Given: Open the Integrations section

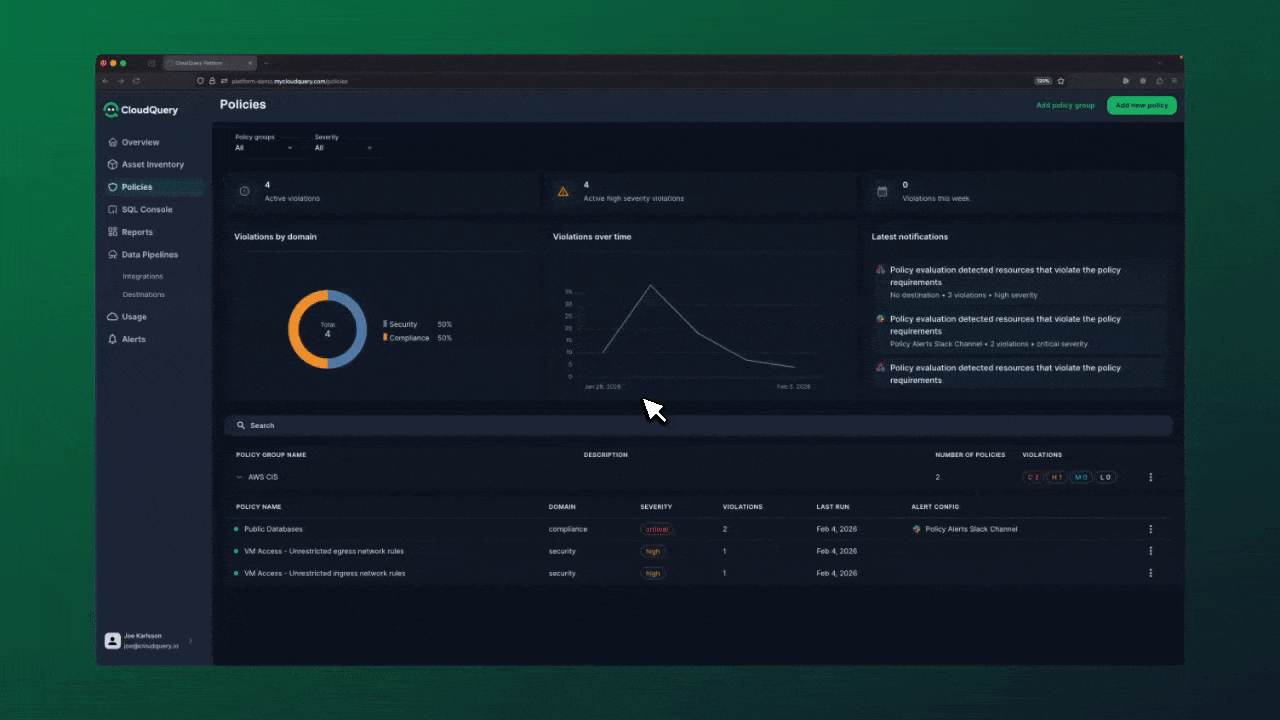Looking at the screenshot, I should pos(142,276).
